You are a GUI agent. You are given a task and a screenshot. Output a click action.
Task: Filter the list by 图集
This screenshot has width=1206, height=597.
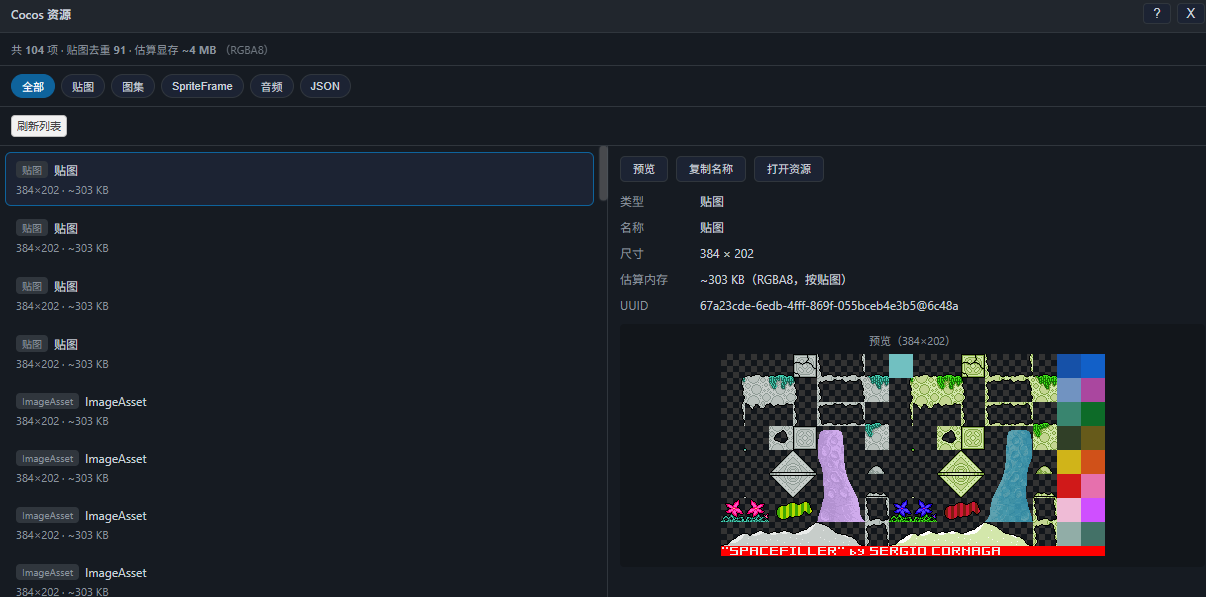(x=133, y=87)
